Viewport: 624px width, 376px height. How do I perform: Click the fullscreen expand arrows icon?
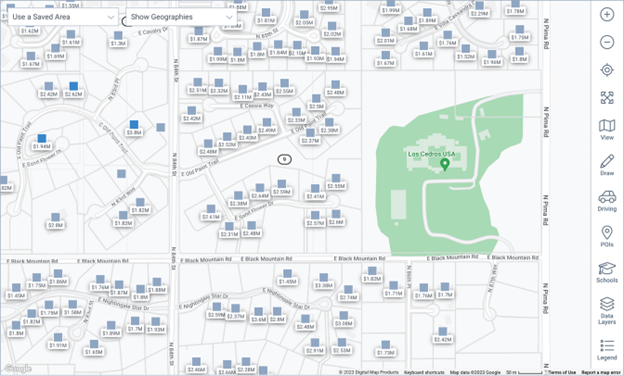click(x=606, y=97)
